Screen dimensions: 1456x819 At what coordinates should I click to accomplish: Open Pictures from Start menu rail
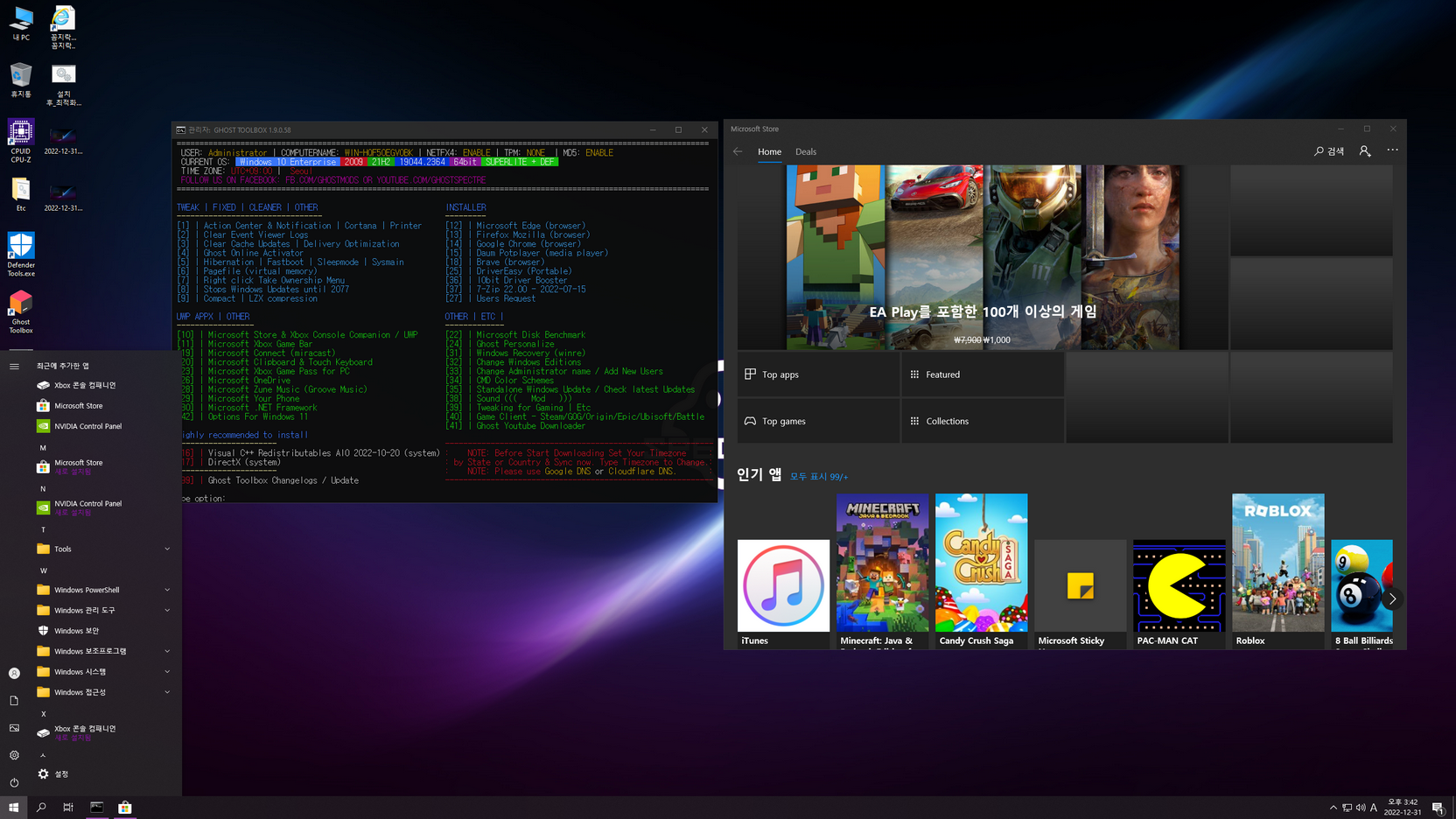[x=14, y=728]
